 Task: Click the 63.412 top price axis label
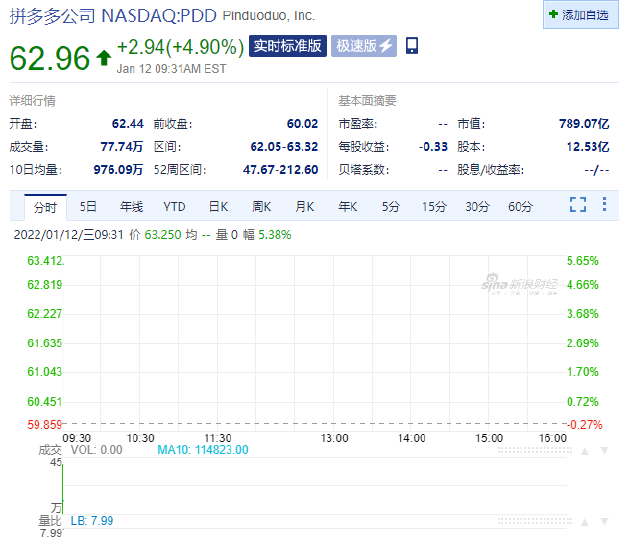tap(45, 261)
